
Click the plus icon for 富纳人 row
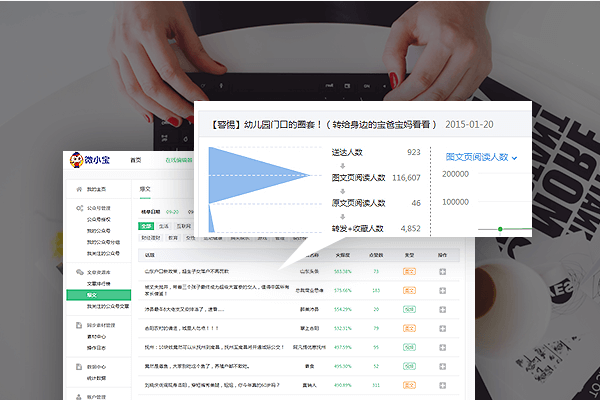click(443, 383)
